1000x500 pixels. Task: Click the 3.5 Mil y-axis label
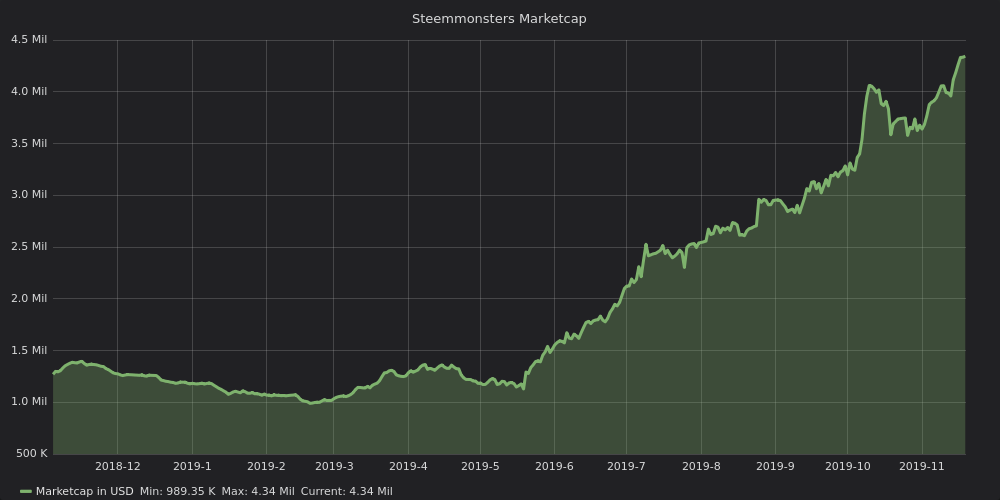pyautogui.click(x=29, y=143)
